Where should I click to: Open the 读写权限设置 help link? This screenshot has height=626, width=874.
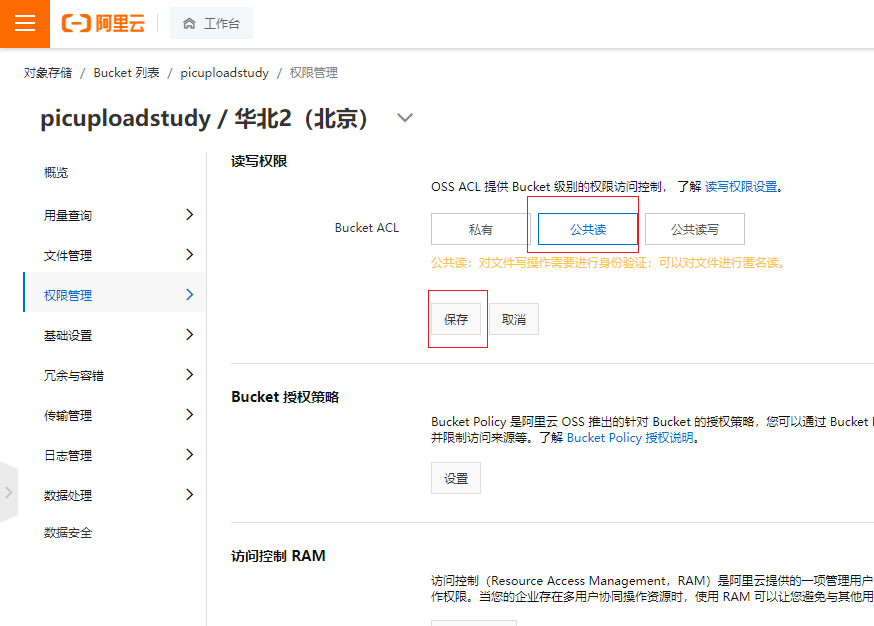(x=741, y=187)
